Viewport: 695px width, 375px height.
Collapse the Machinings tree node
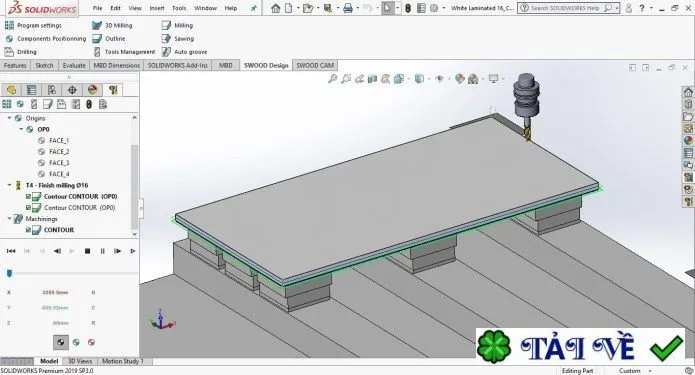[x=9, y=219]
